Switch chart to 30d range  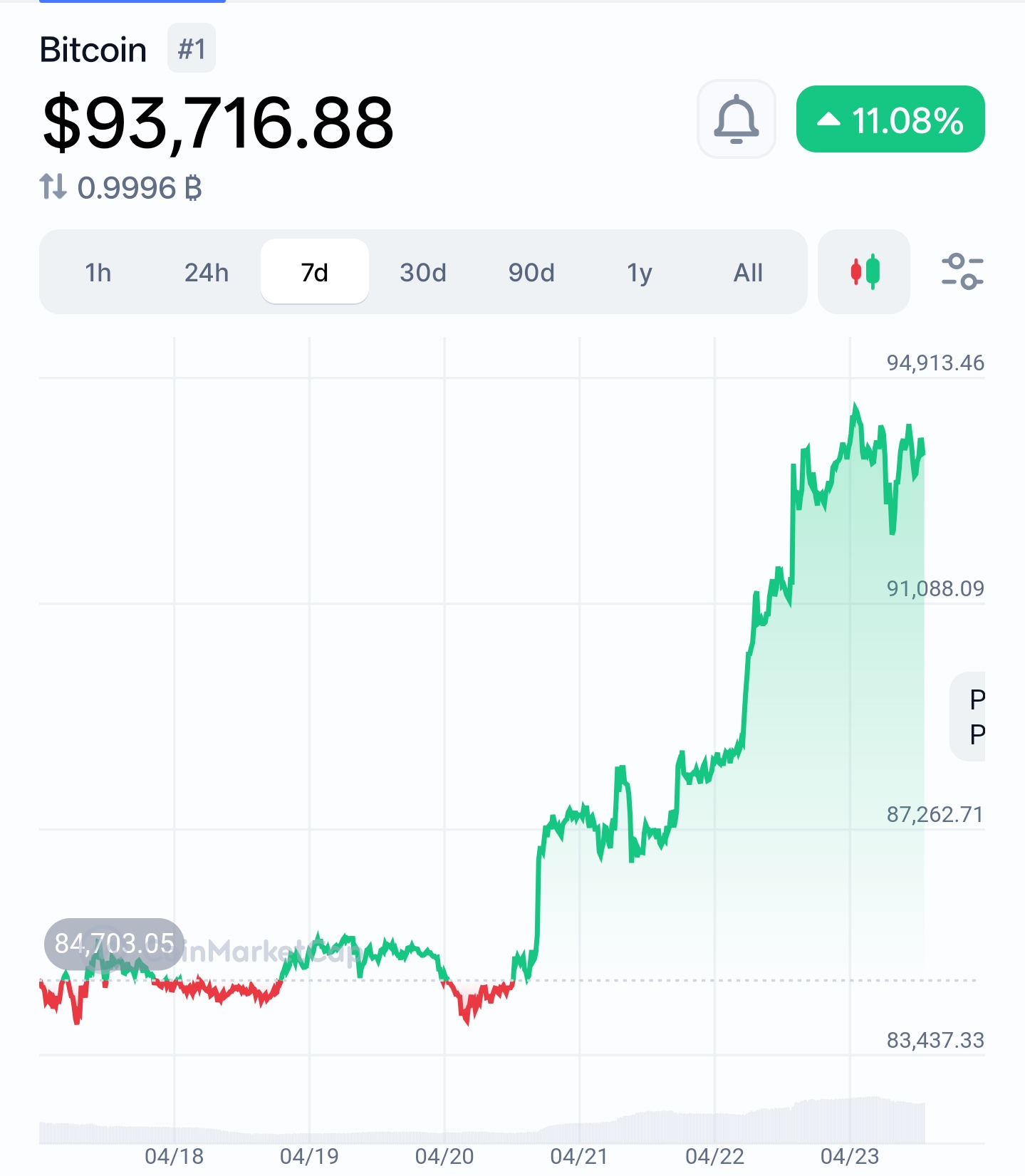pos(423,272)
